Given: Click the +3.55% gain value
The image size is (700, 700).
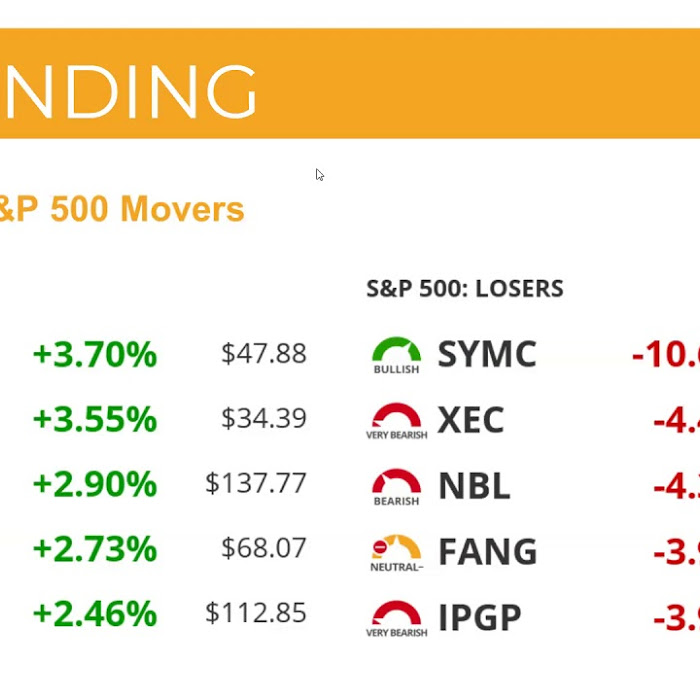Looking at the screenshot, I should (x=95, y=419).
